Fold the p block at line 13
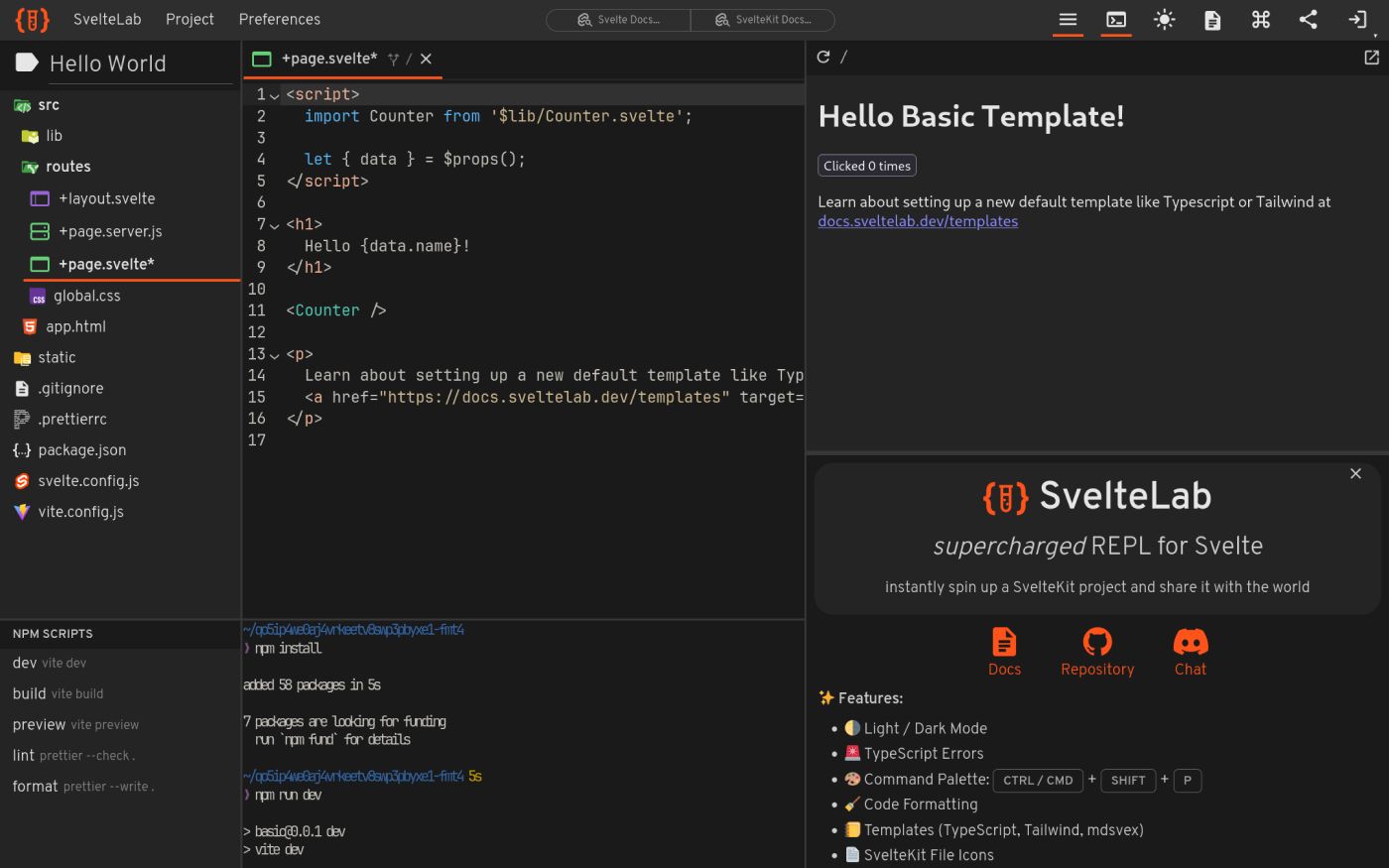 pyautogui.click(x=275, y=355)
